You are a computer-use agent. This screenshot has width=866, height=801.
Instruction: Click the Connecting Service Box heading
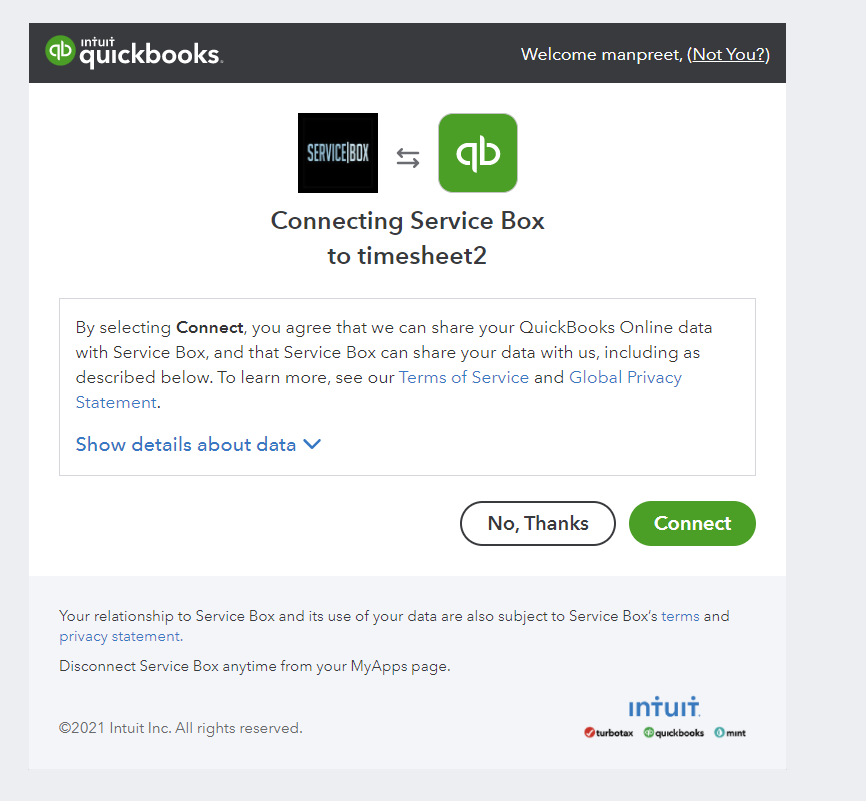point(408,238)
